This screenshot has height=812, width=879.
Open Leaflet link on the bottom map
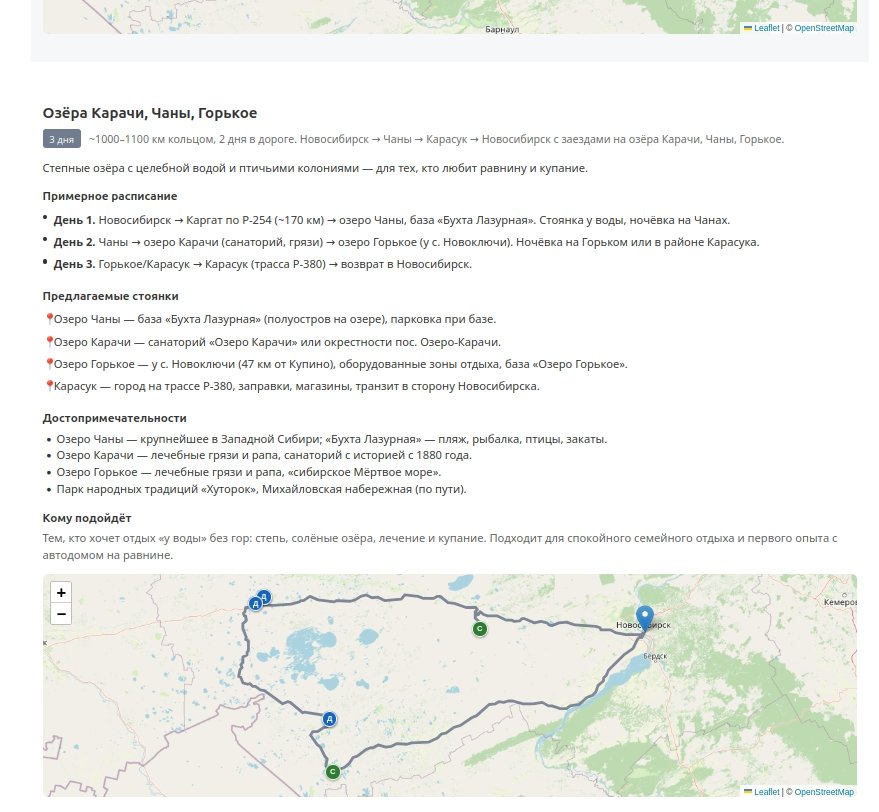(766, 792)
